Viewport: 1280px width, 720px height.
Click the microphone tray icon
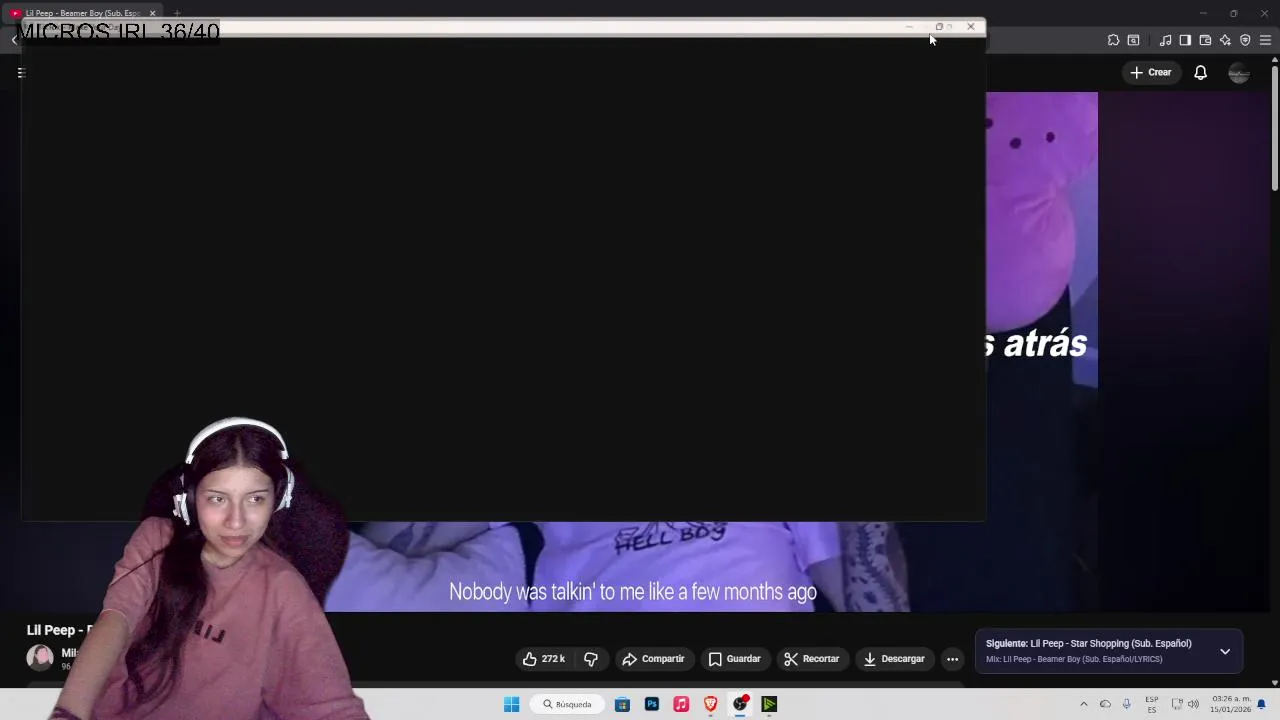point(1126,704)
